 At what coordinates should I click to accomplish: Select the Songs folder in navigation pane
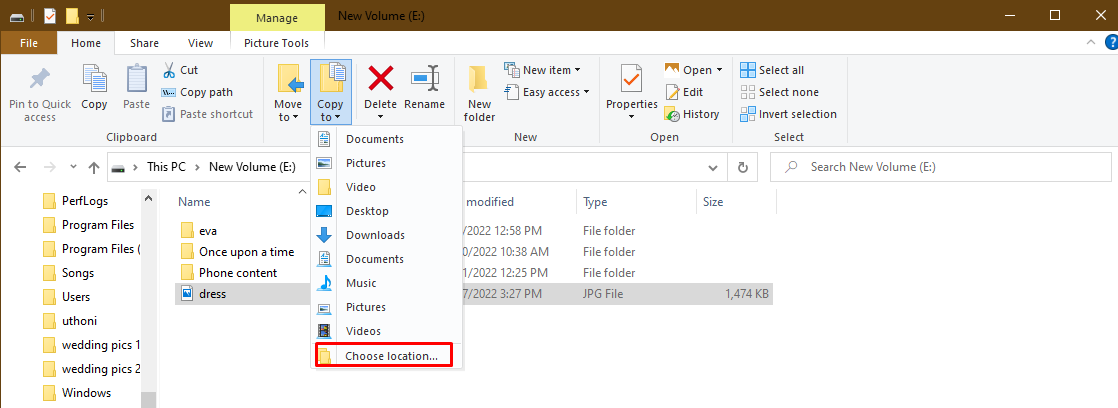(77, 273)
